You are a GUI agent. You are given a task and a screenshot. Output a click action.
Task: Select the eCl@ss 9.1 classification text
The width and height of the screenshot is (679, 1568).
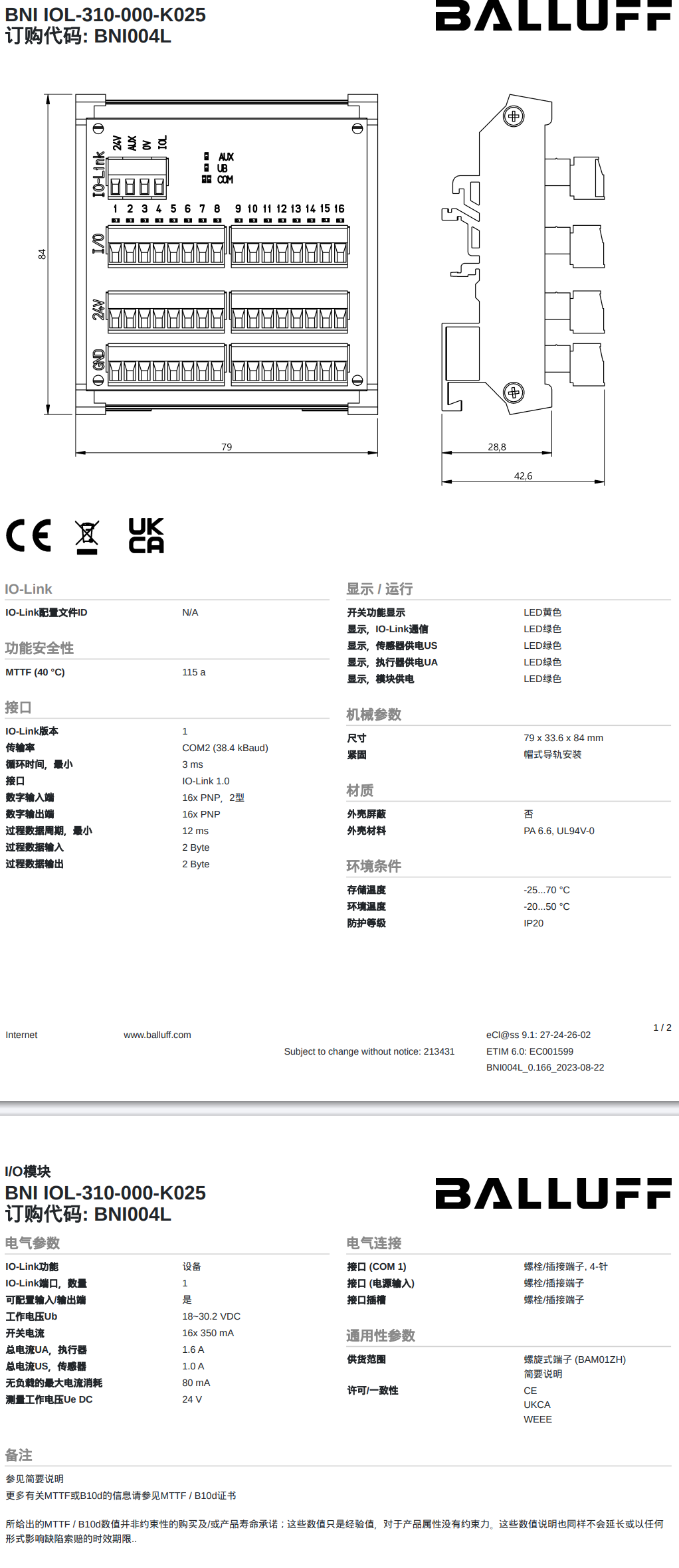coord(538,1035)
